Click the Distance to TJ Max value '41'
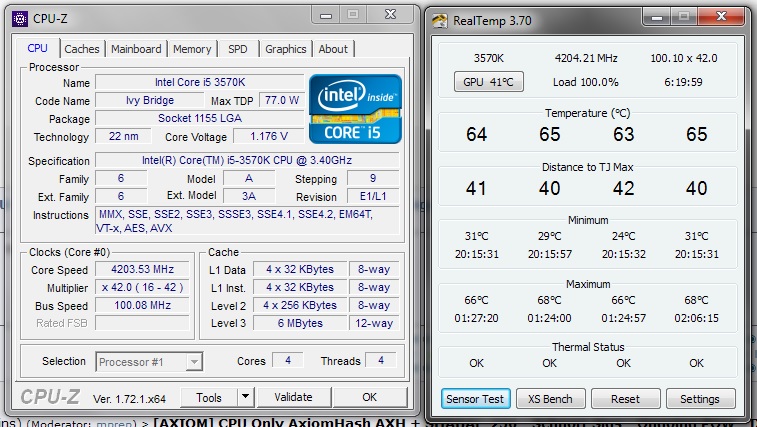757x427 pixels. (x=477, y=188)
